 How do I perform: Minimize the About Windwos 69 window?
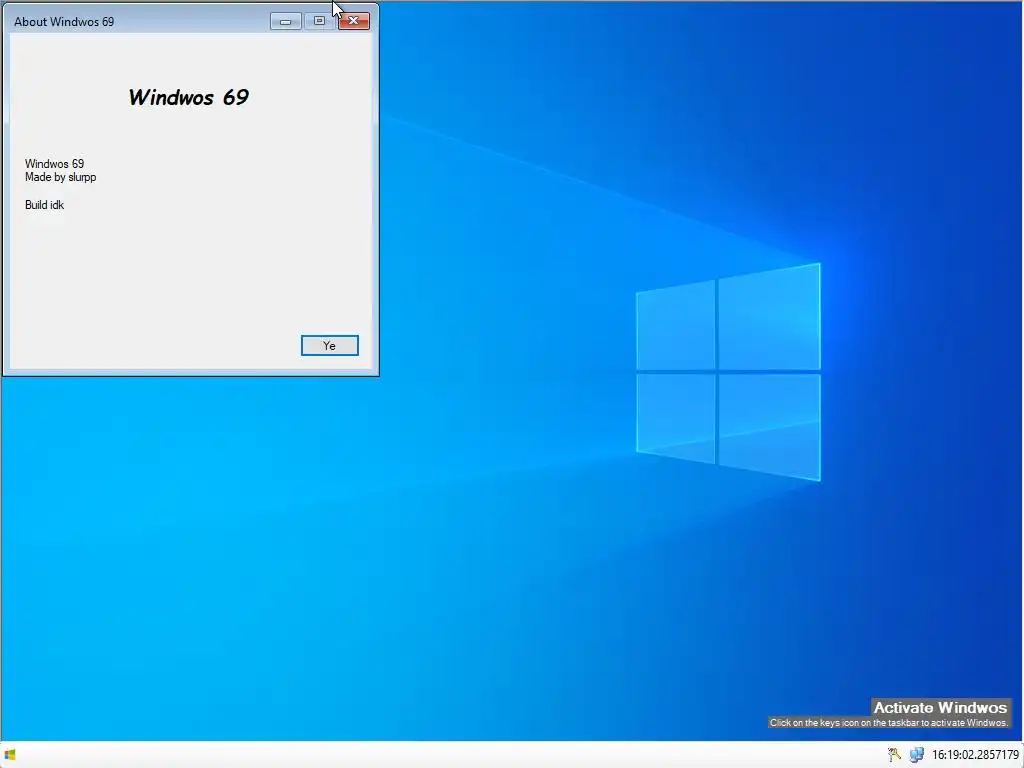[285, 21]
